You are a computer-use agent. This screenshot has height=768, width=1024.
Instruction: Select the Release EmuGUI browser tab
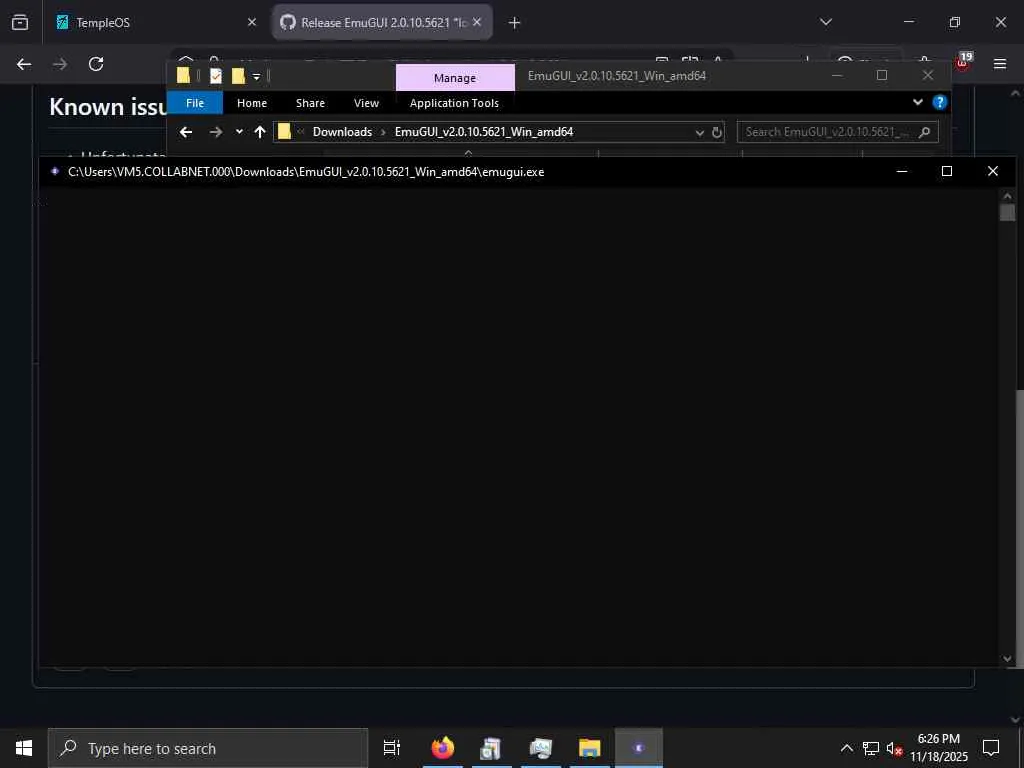tap(382, 22)
